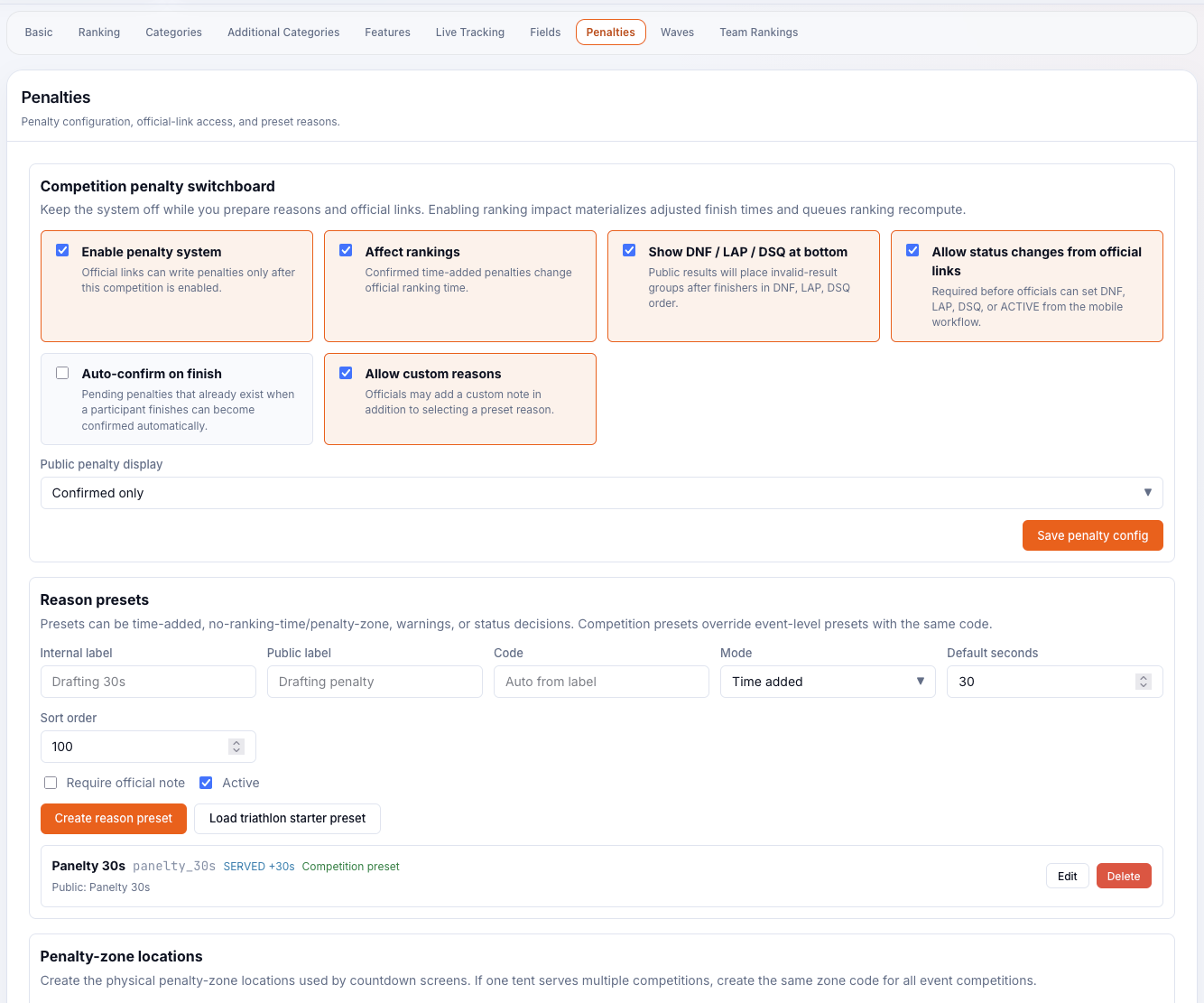Screen dimensions: 1204x1003
Task: Toggle Show DNF / LAP / DSQ at bottom
Action: (x=629, y=251)
